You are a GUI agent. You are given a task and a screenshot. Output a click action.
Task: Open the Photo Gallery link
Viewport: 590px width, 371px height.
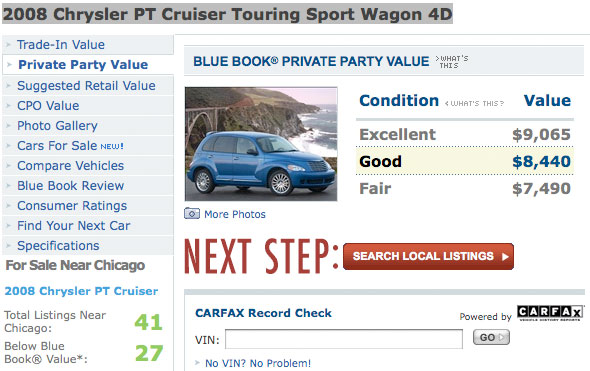tap(57, 126)
